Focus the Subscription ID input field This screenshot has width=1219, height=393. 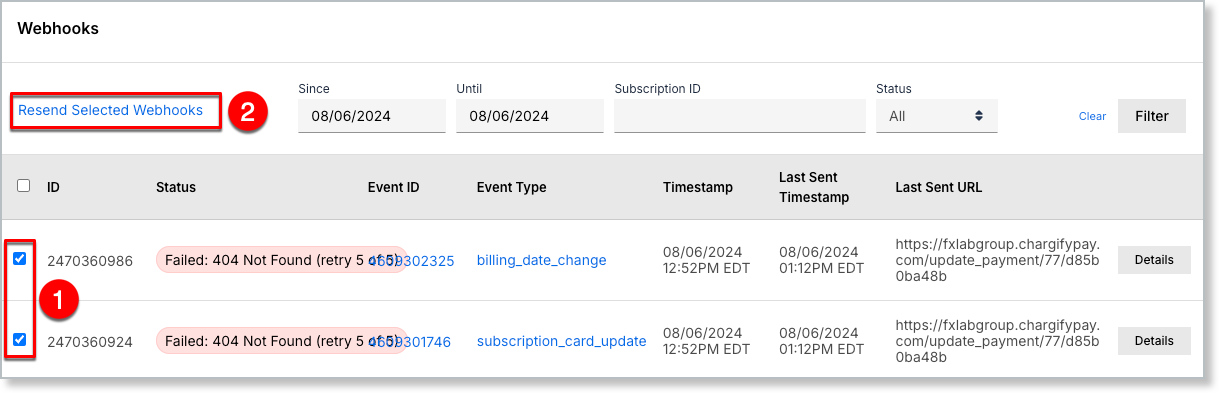tap(740, 116)
